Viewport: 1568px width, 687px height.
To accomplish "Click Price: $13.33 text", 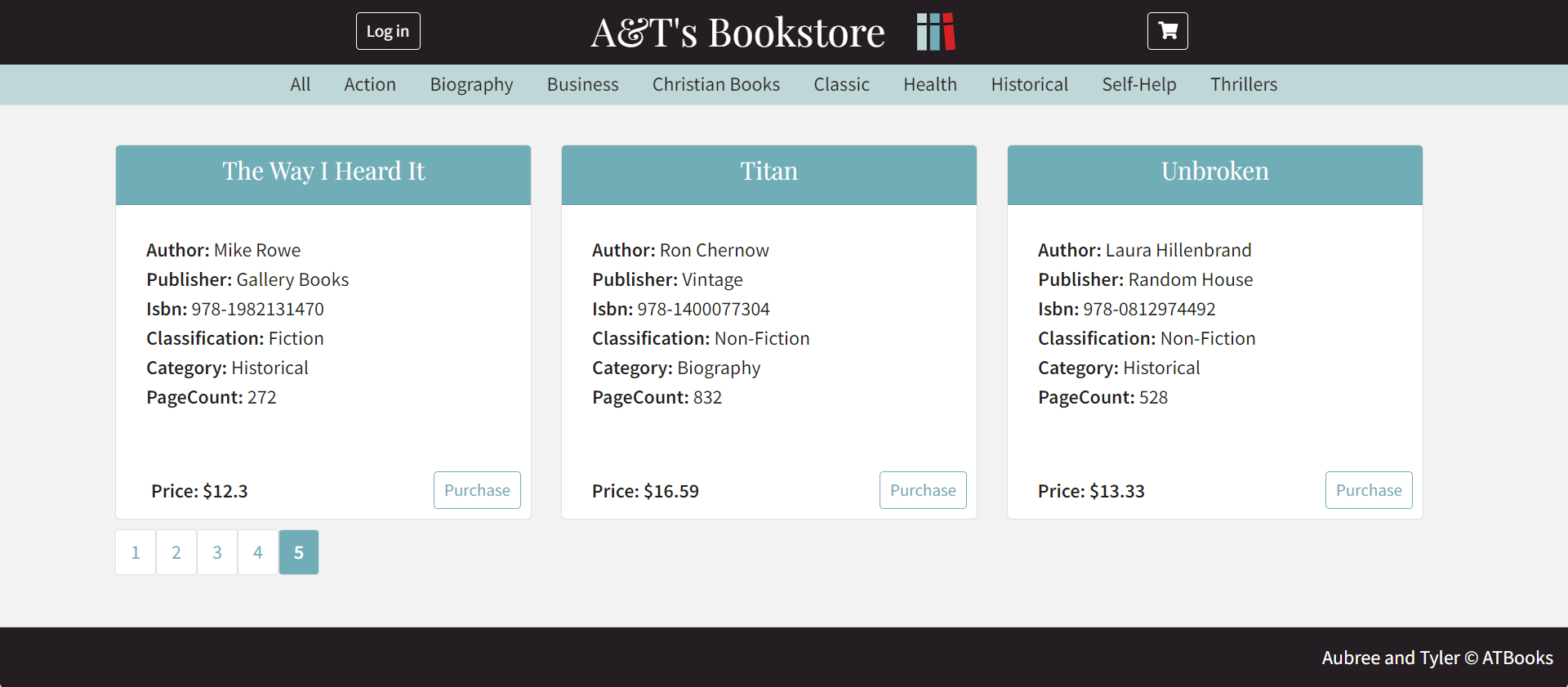I will point(1091,491).
